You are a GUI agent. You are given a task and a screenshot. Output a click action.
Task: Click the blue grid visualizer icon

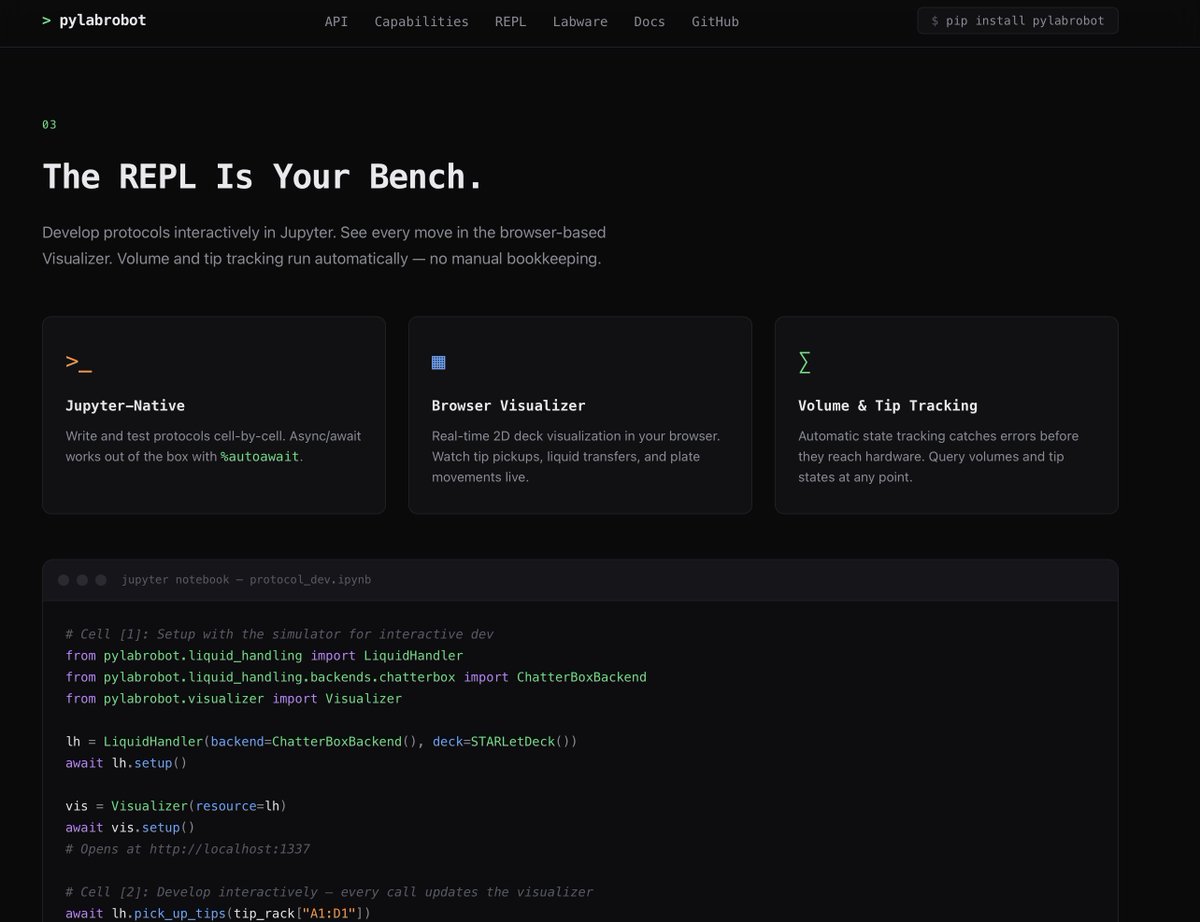tap(438, 362)
